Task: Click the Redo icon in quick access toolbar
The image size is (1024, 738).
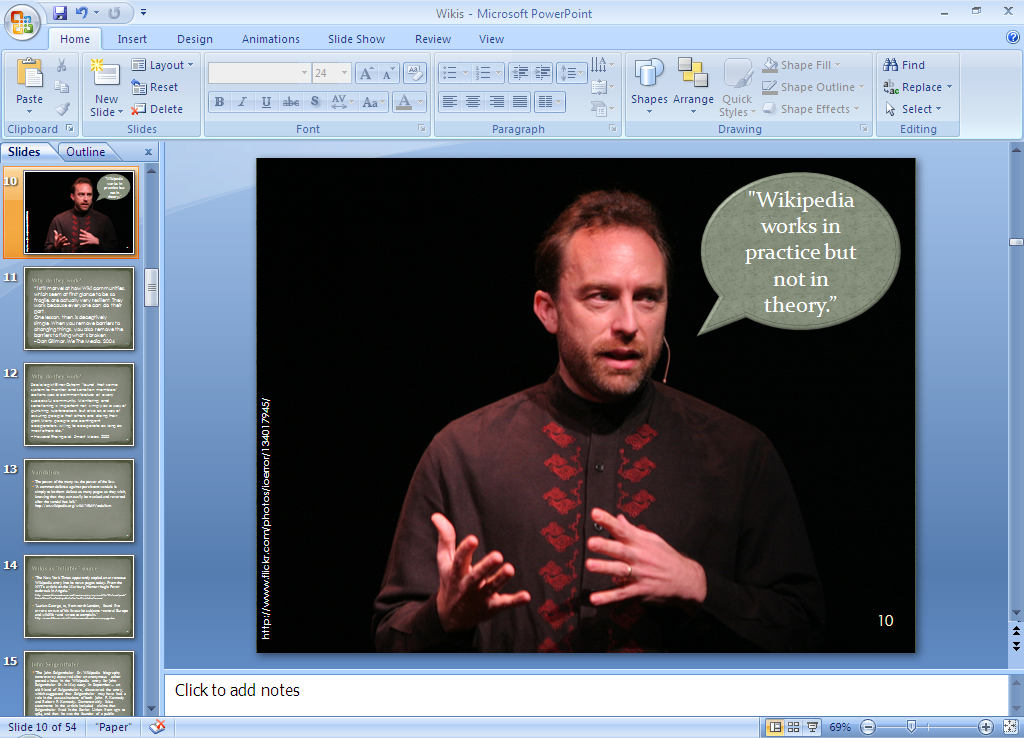Action: 114,12
